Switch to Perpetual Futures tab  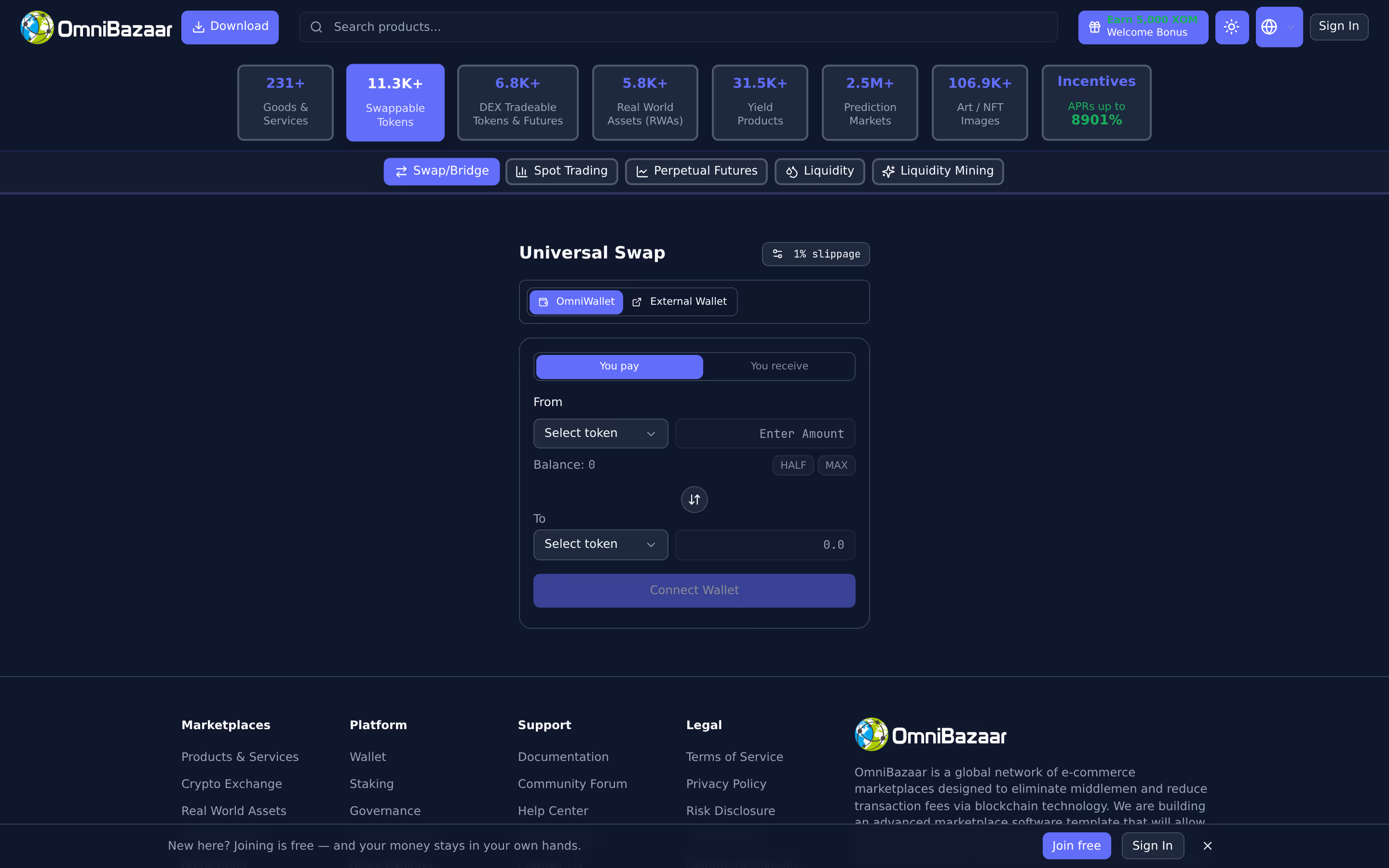(696, 172)
